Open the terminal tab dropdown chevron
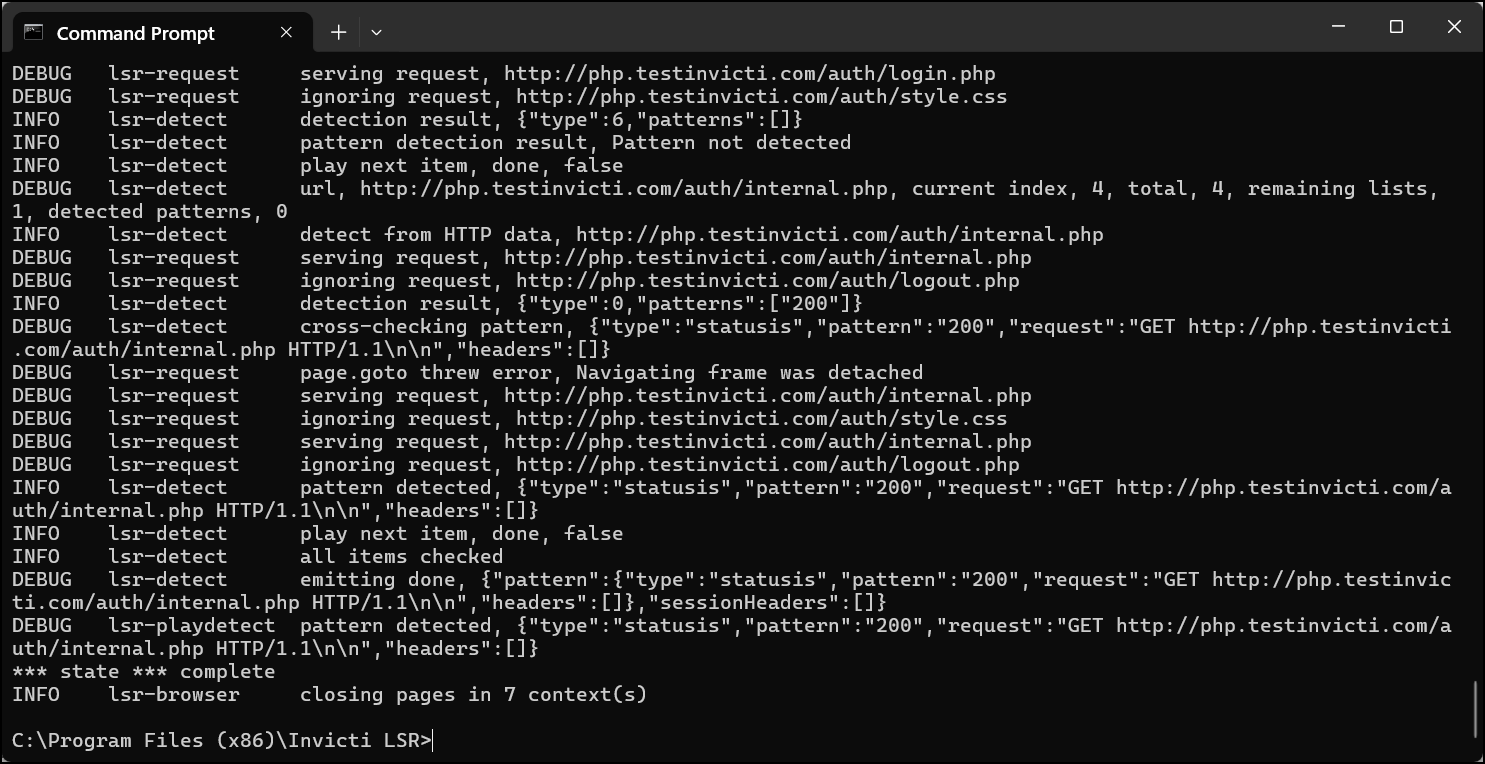This screenshot has width=1485, height=764. pos(376,32)
